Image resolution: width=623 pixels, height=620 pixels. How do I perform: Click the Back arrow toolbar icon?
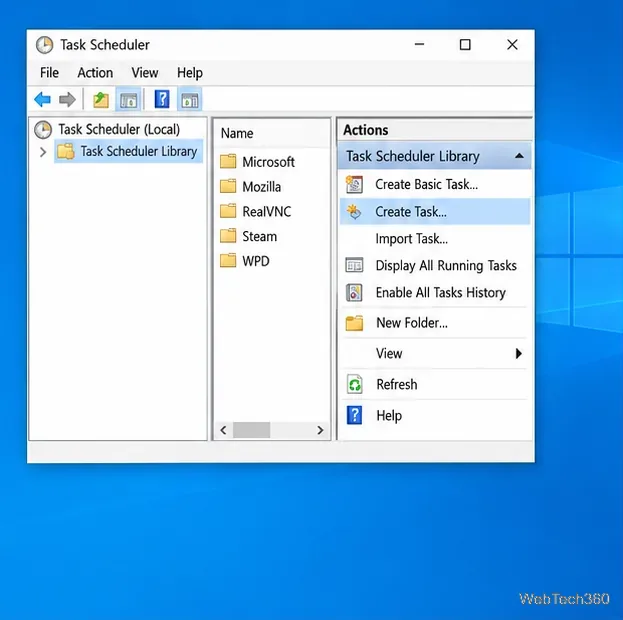pos(43,99)
